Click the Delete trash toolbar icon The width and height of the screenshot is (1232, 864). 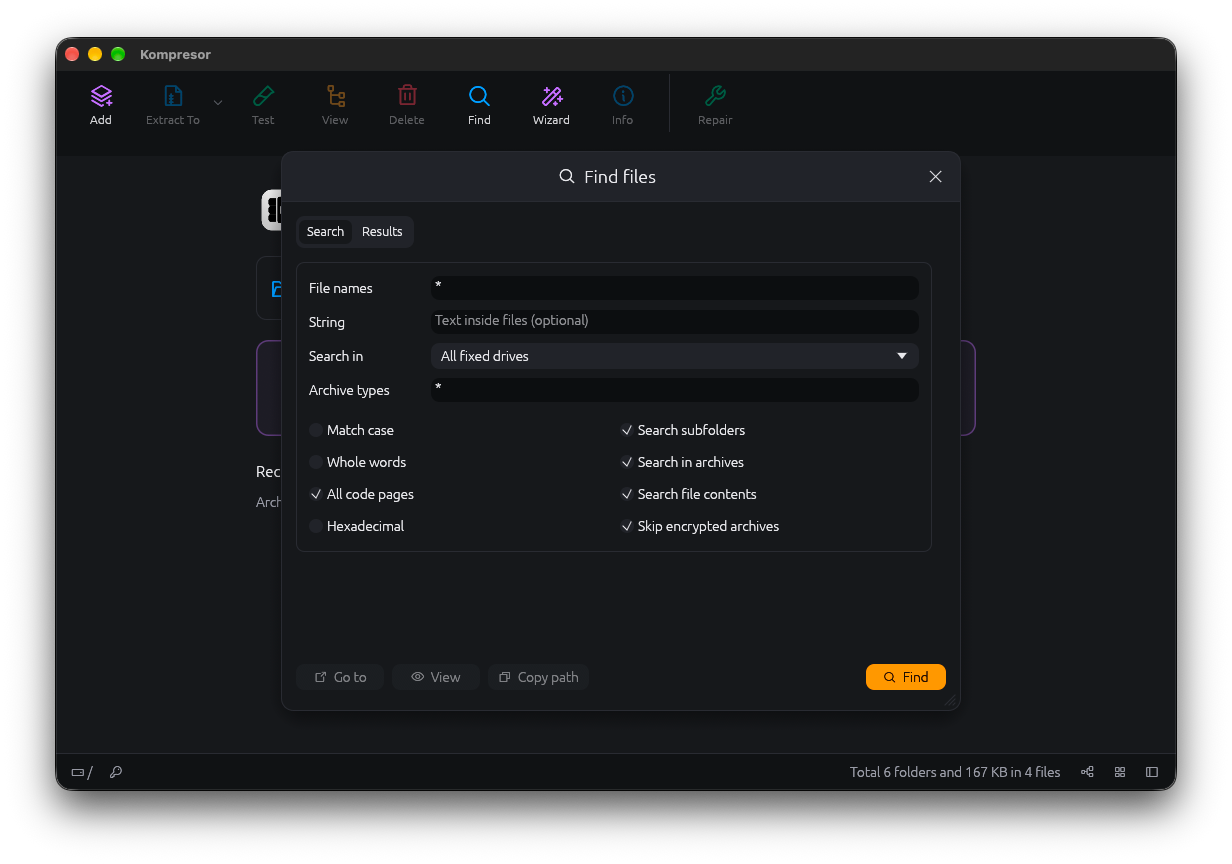[407, 96]
